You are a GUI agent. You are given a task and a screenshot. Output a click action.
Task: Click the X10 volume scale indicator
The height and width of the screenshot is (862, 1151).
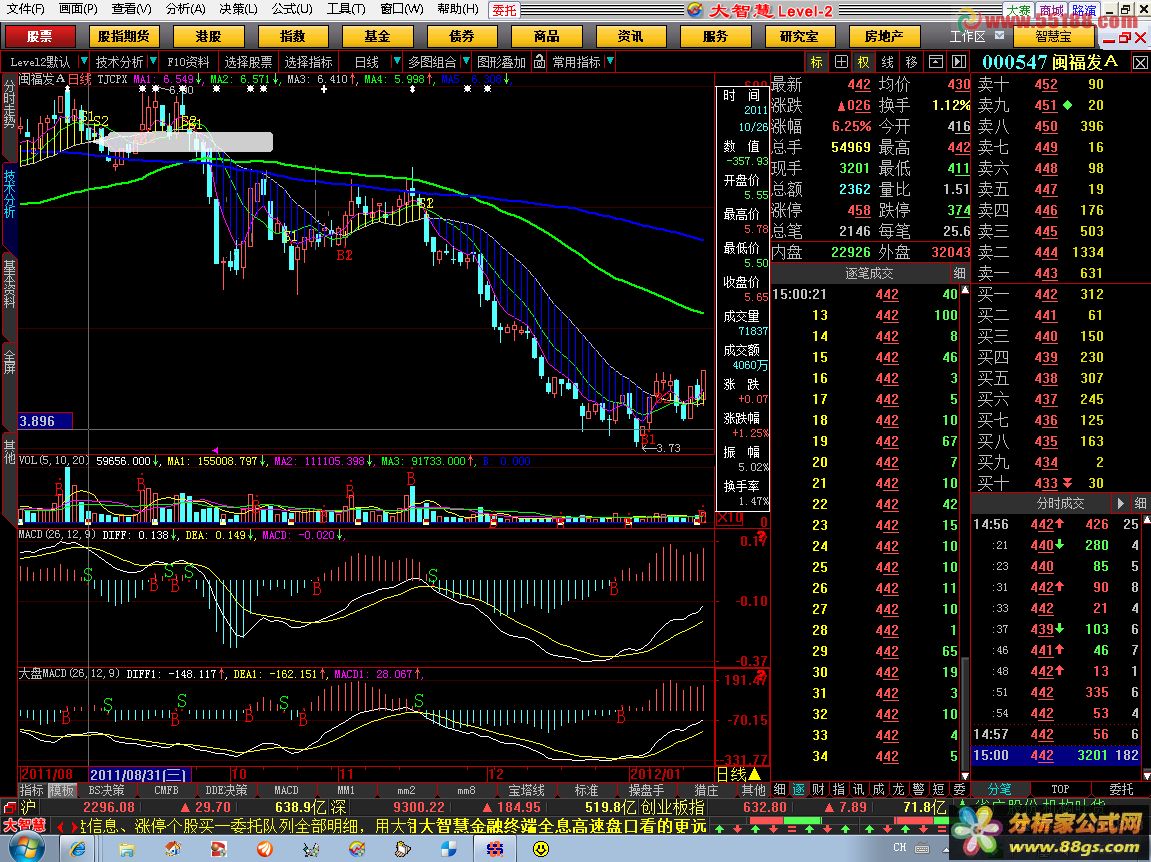(729, 519)
